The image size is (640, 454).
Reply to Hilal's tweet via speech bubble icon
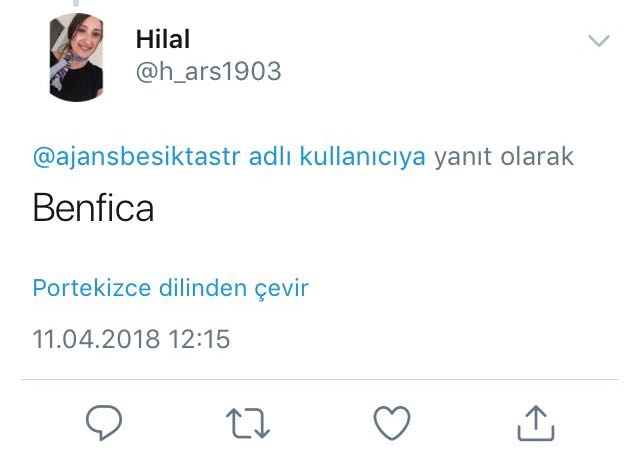pyautogui.click(x=104, y=422)
